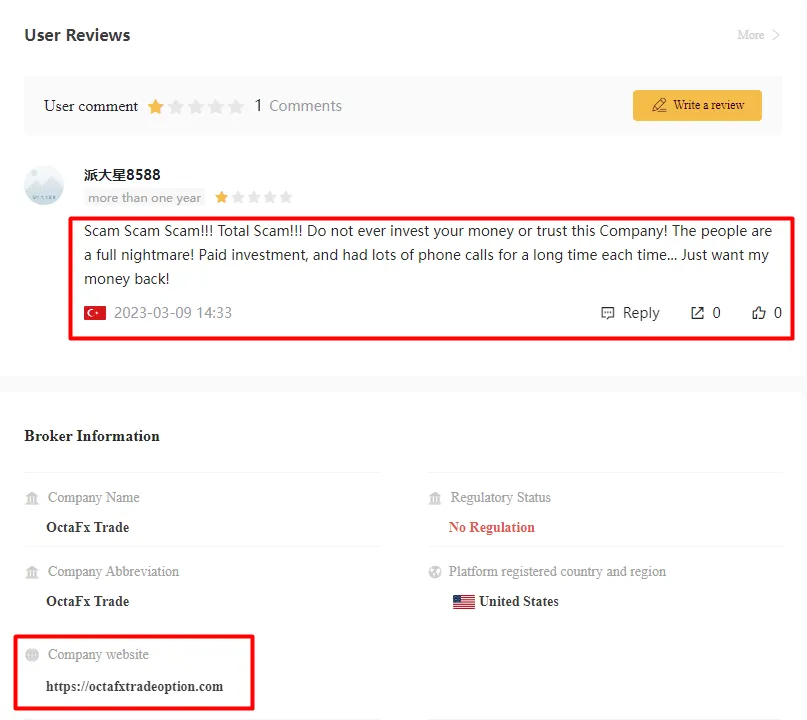Select the review timestamp 2023-03-09 14:33
The image size is (807, 720).
(173, 313)
